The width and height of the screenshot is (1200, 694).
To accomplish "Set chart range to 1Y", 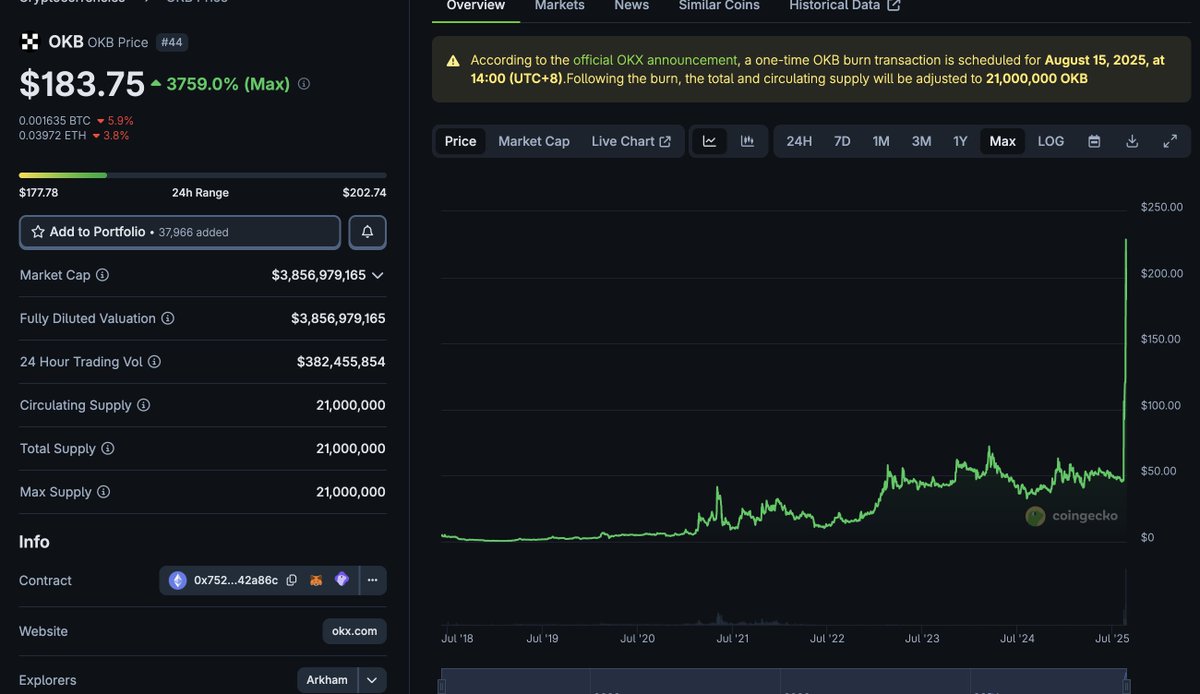I will (x=960, y=141).
